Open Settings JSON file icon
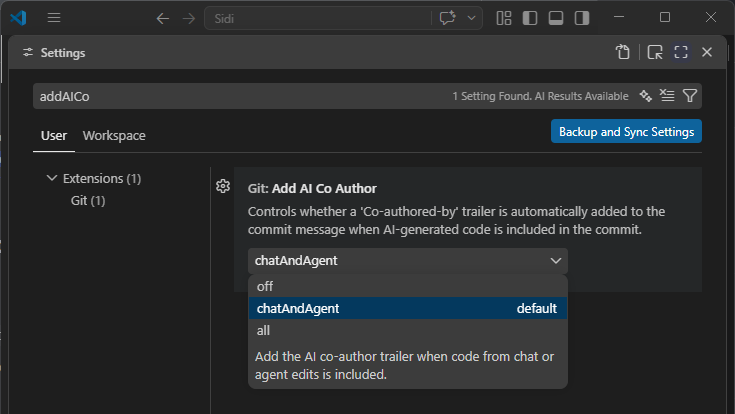Screen dimensions: 735x414 [623, 52]
